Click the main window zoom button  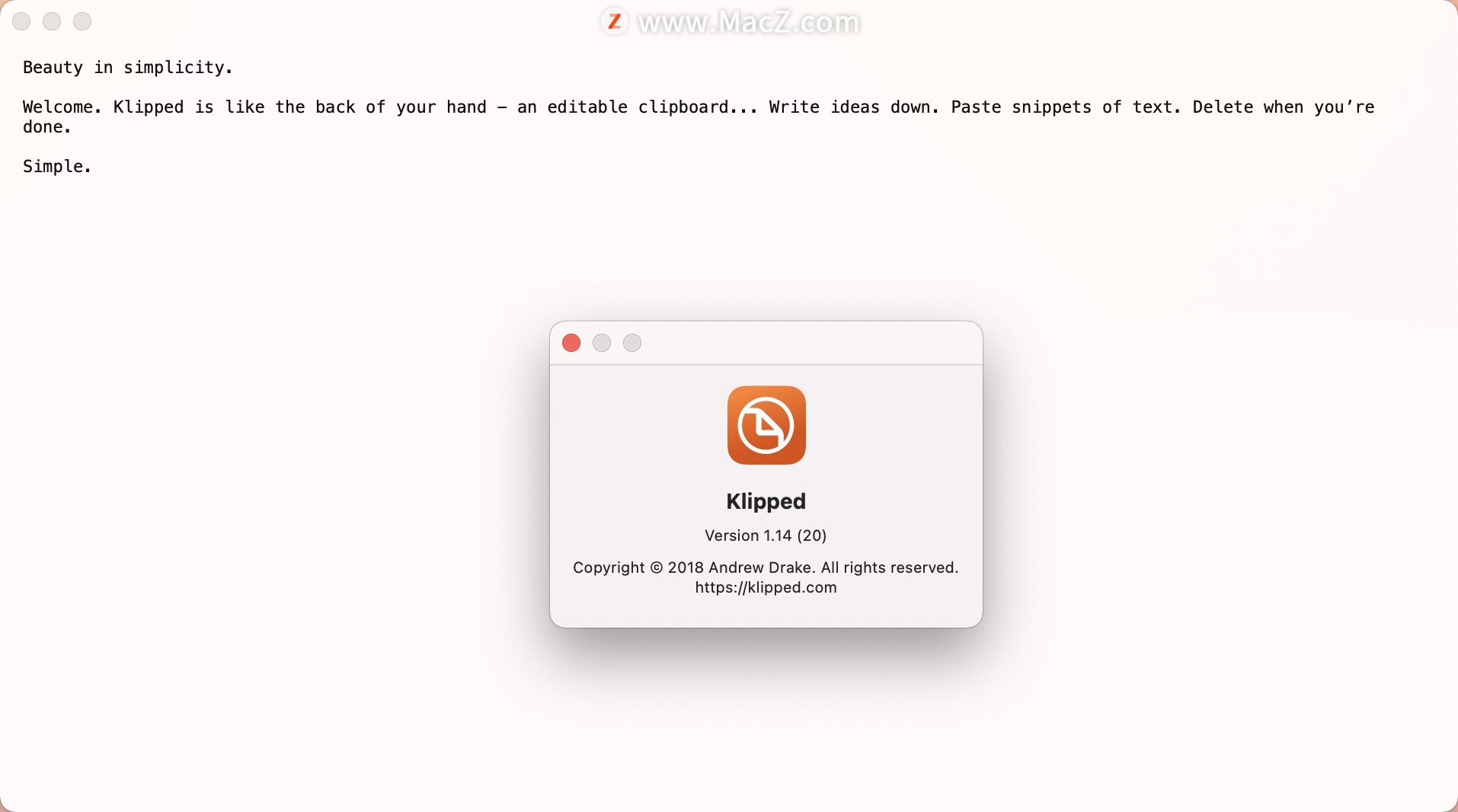82,21
